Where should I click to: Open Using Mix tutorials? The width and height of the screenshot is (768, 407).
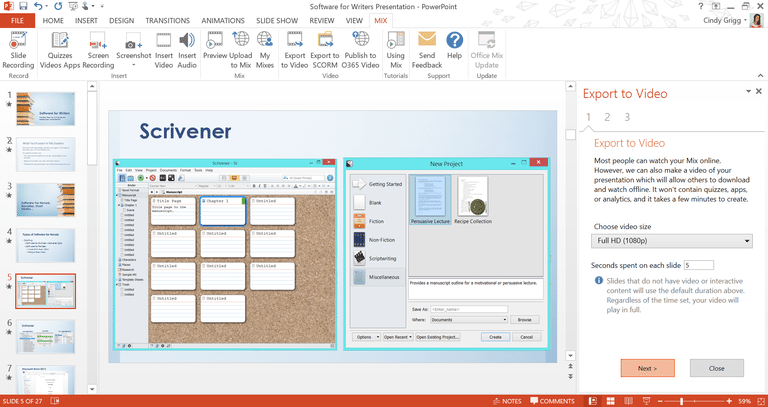pos(395,51)
